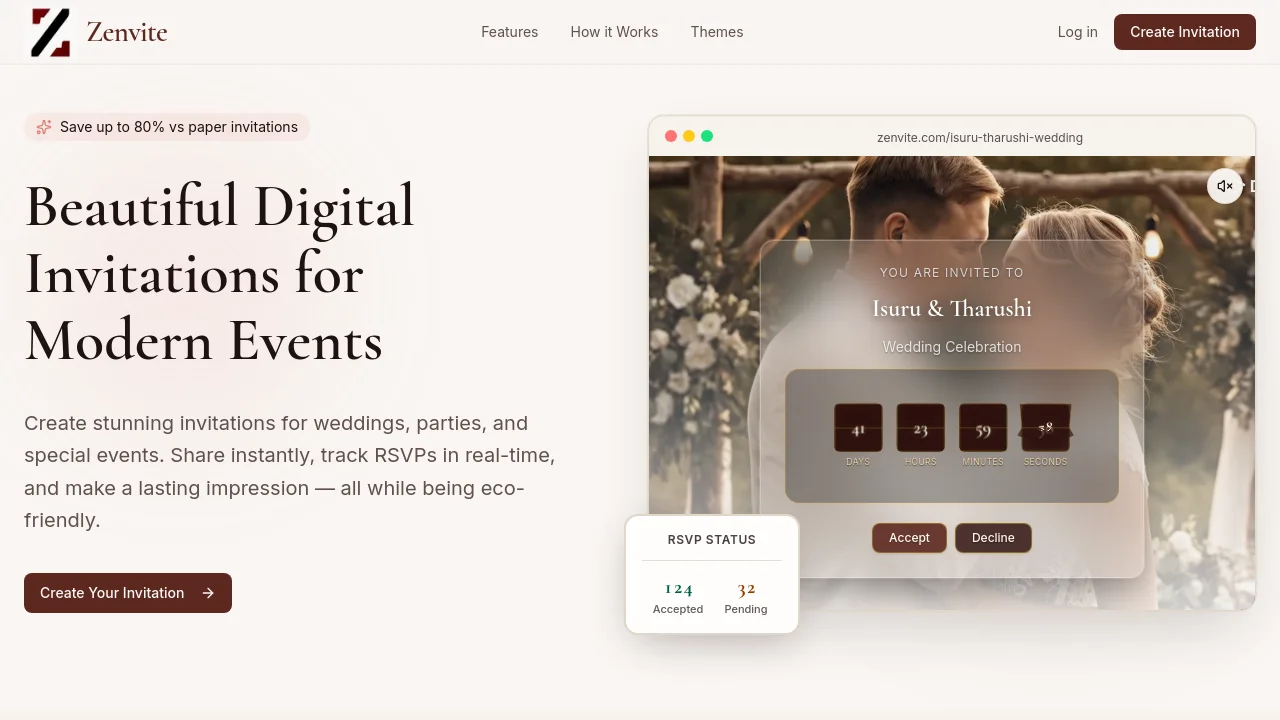The height and width of the screenshot is (720, 1280).
Task: Click the Zenvite Z logo icon
Action: [x=50, y=32]
